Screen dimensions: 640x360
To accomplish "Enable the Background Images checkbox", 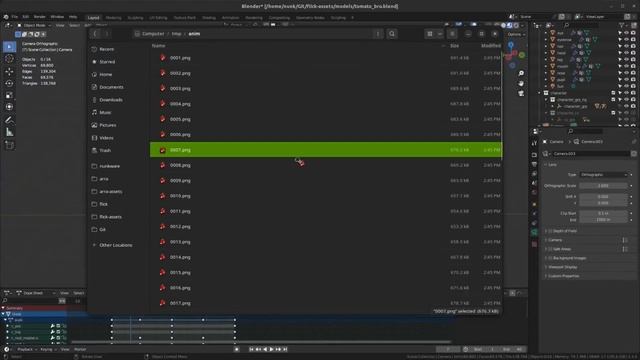I will click(x=550, y=258).
